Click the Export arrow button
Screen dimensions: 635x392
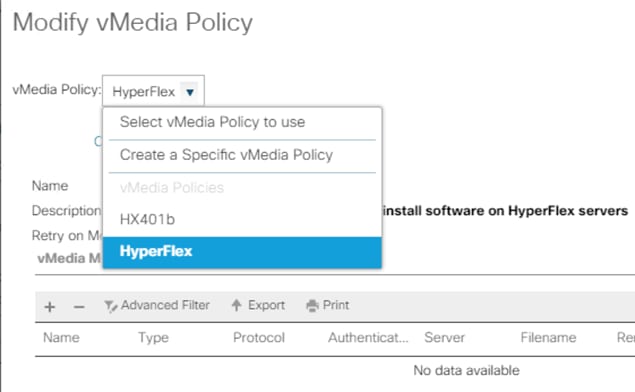258,305
